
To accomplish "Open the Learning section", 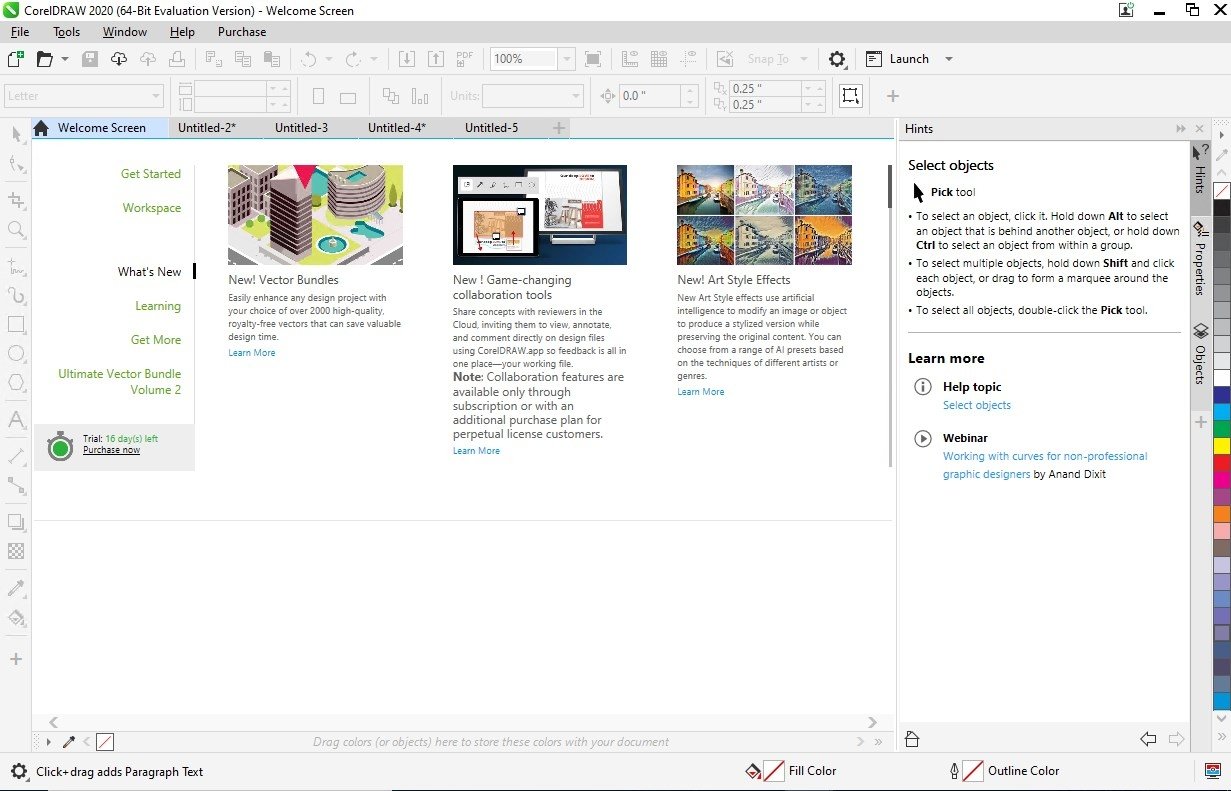I will [158, 306].
